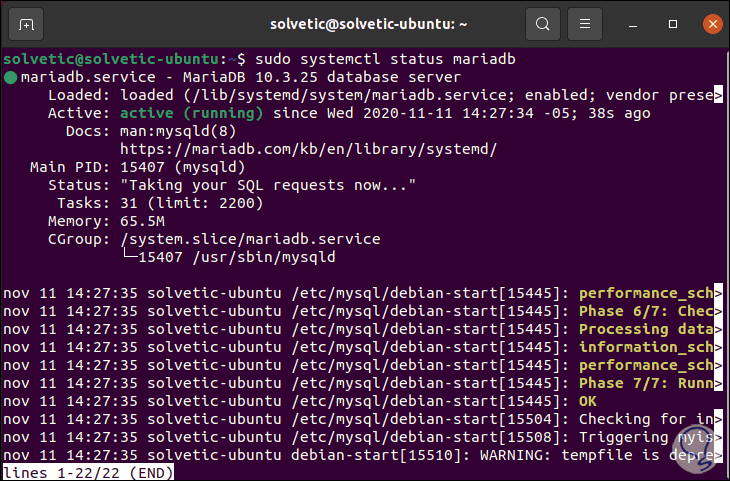
Task: Click the /system.slice/mariadb.service CGroup path
Action: [x=250, y=239]
